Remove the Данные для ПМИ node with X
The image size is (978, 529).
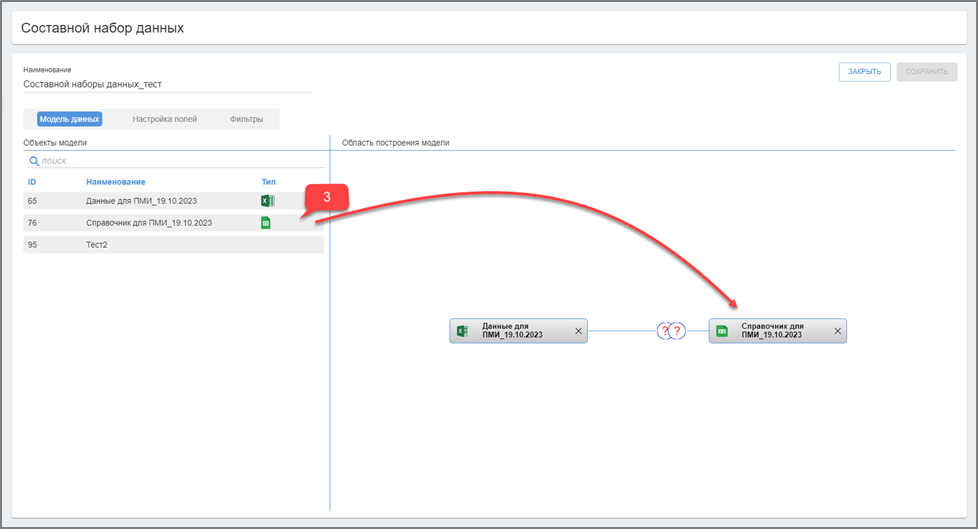tap(578, 331)
